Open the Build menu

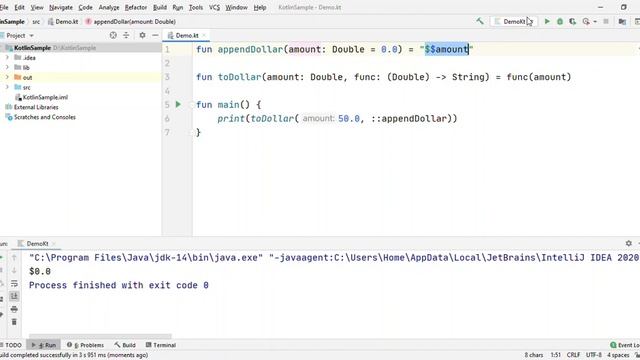pos(160,7)
